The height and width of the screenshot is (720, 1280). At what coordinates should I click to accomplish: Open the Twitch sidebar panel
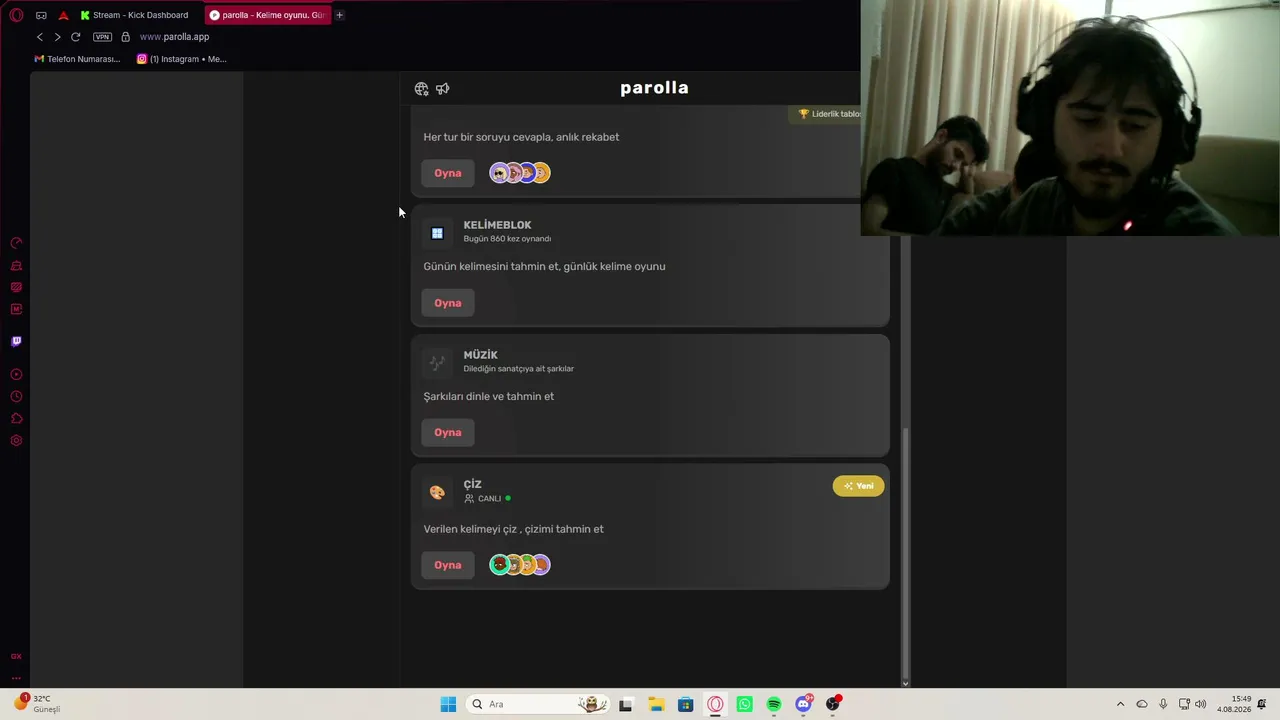click(16, 341)
